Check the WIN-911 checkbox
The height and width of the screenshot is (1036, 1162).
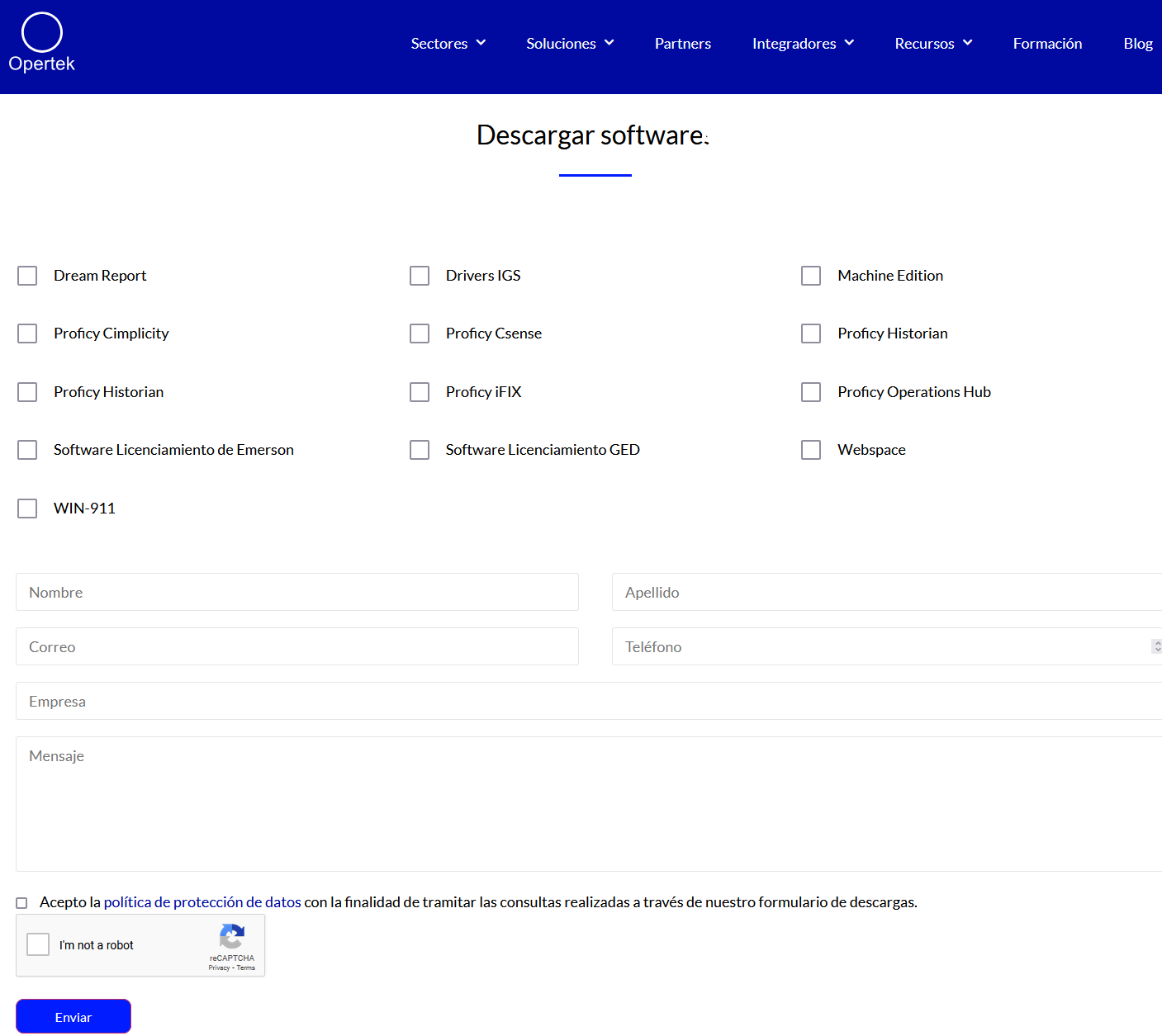click(x=27, y=509)
